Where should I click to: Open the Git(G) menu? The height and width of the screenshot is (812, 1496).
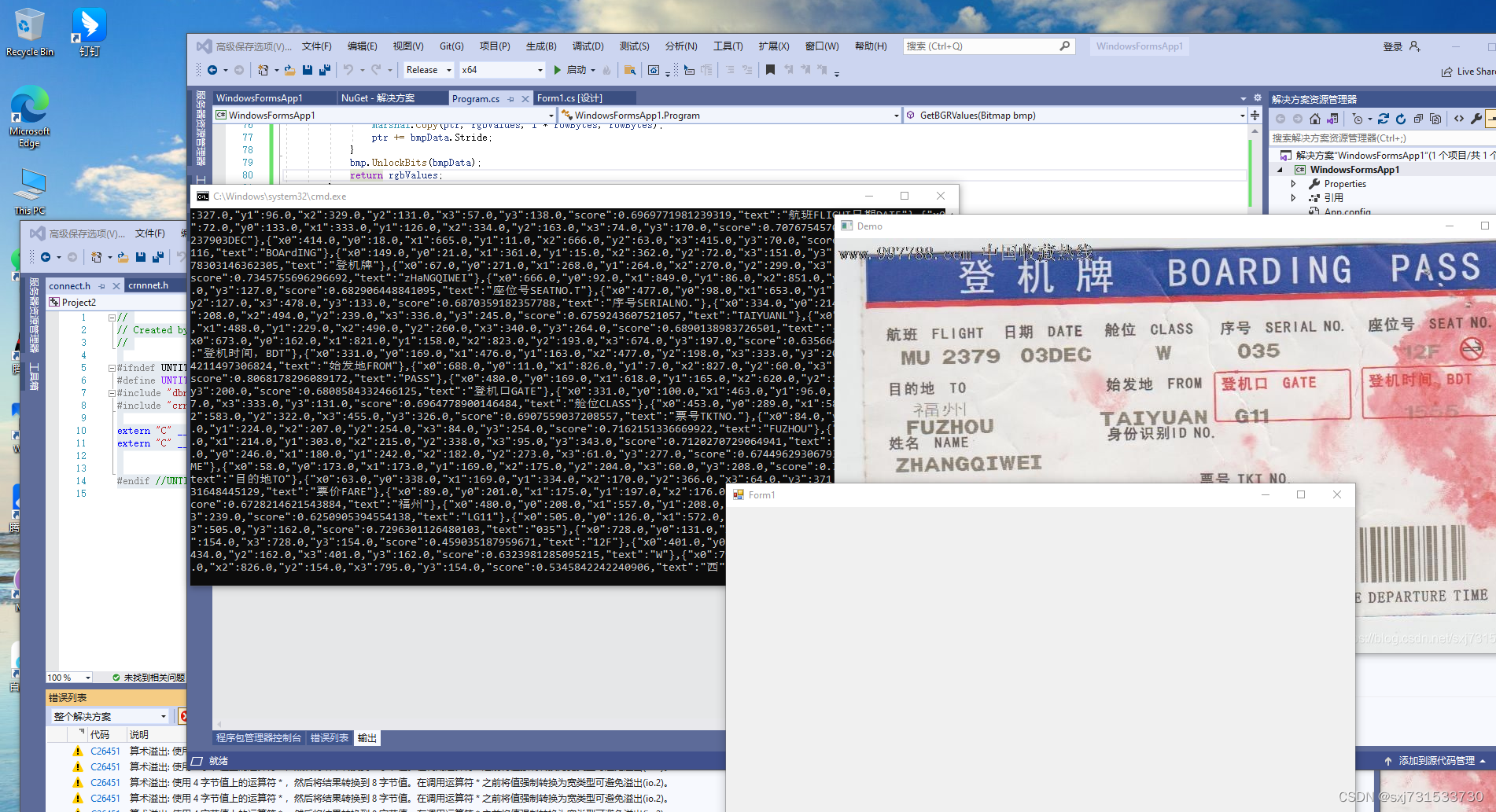[451, 46]
